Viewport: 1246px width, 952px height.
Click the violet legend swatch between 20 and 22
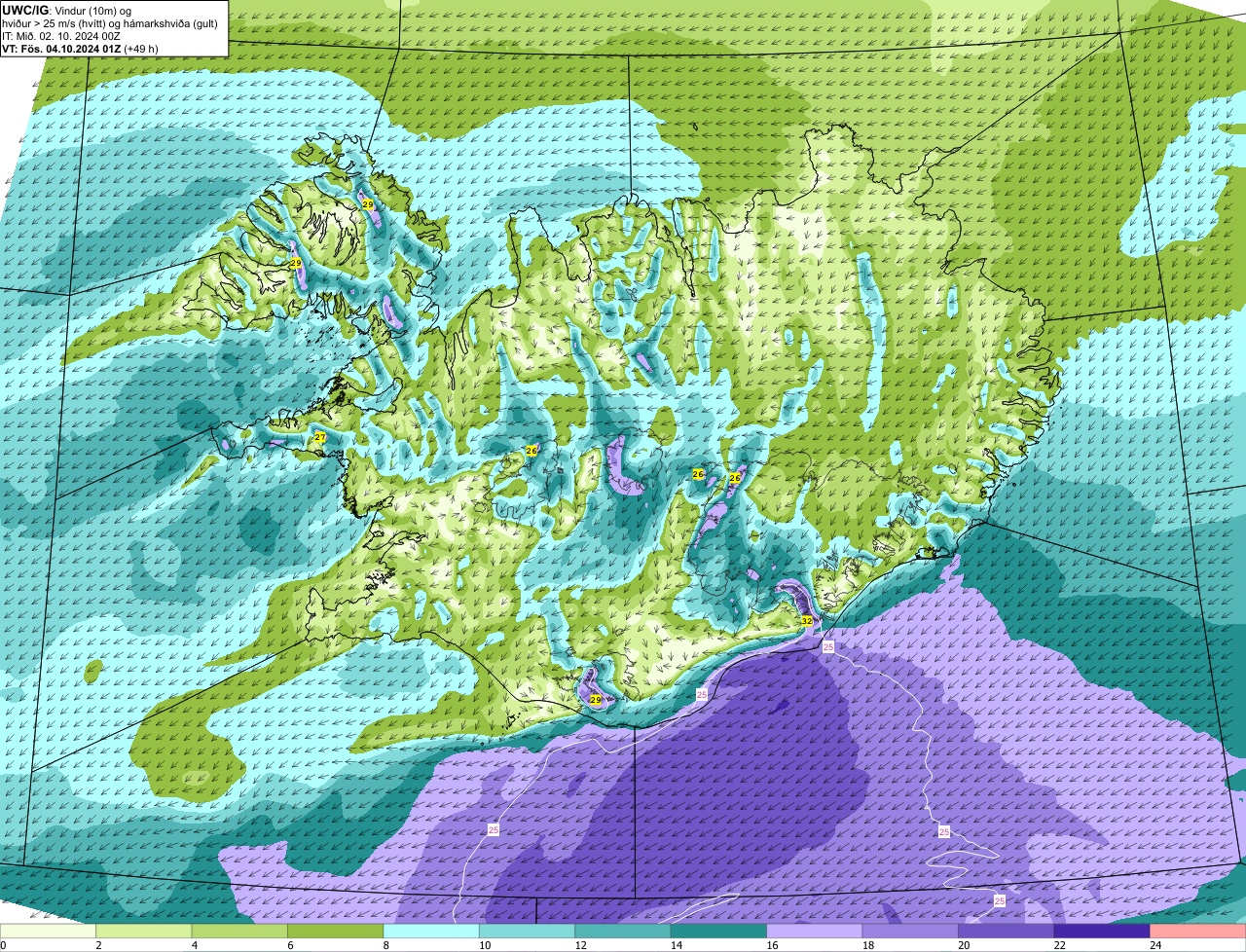click(x=1007, y=932)
